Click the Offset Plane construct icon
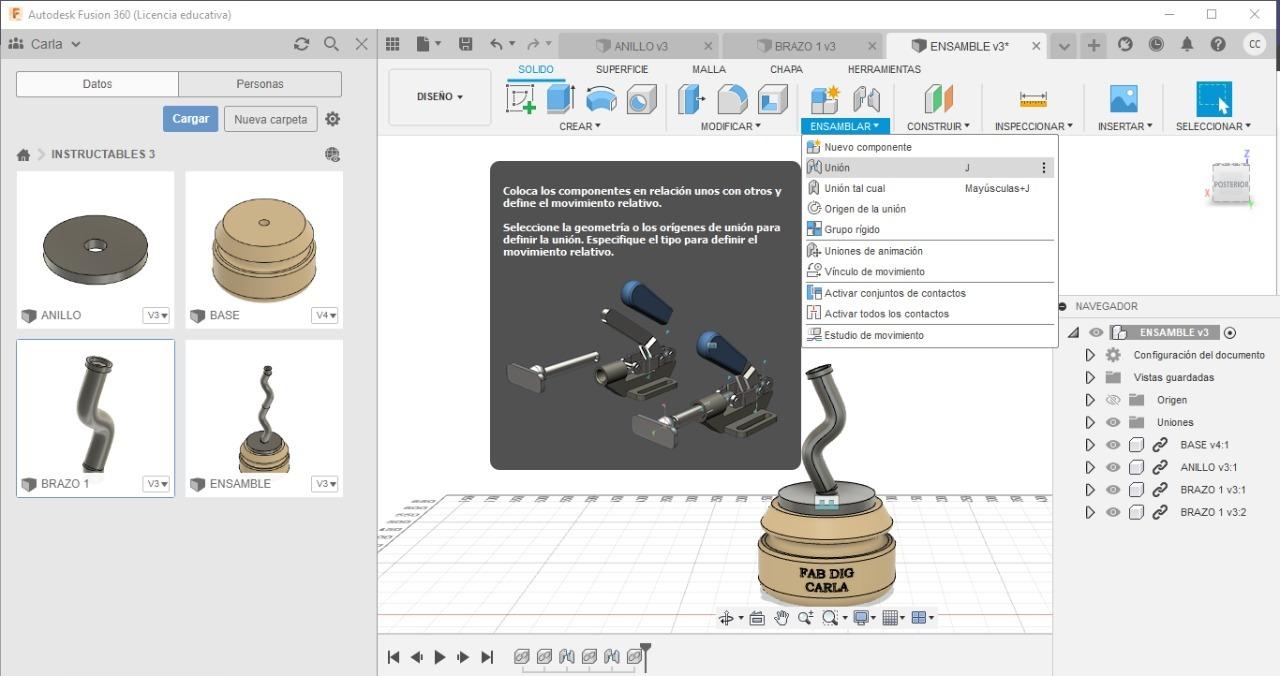The image size is (1280, 676). pos(938,99)
